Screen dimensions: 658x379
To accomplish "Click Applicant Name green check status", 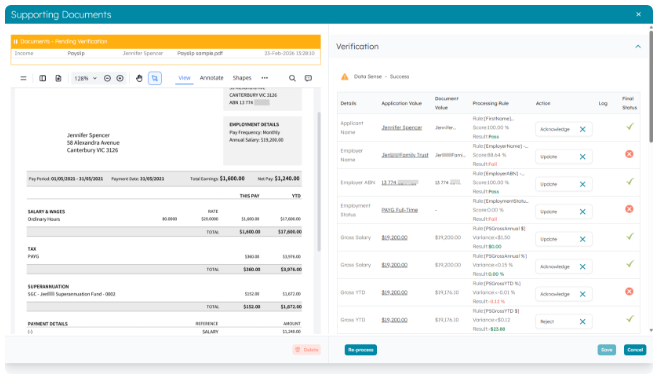I will point(629,126).
